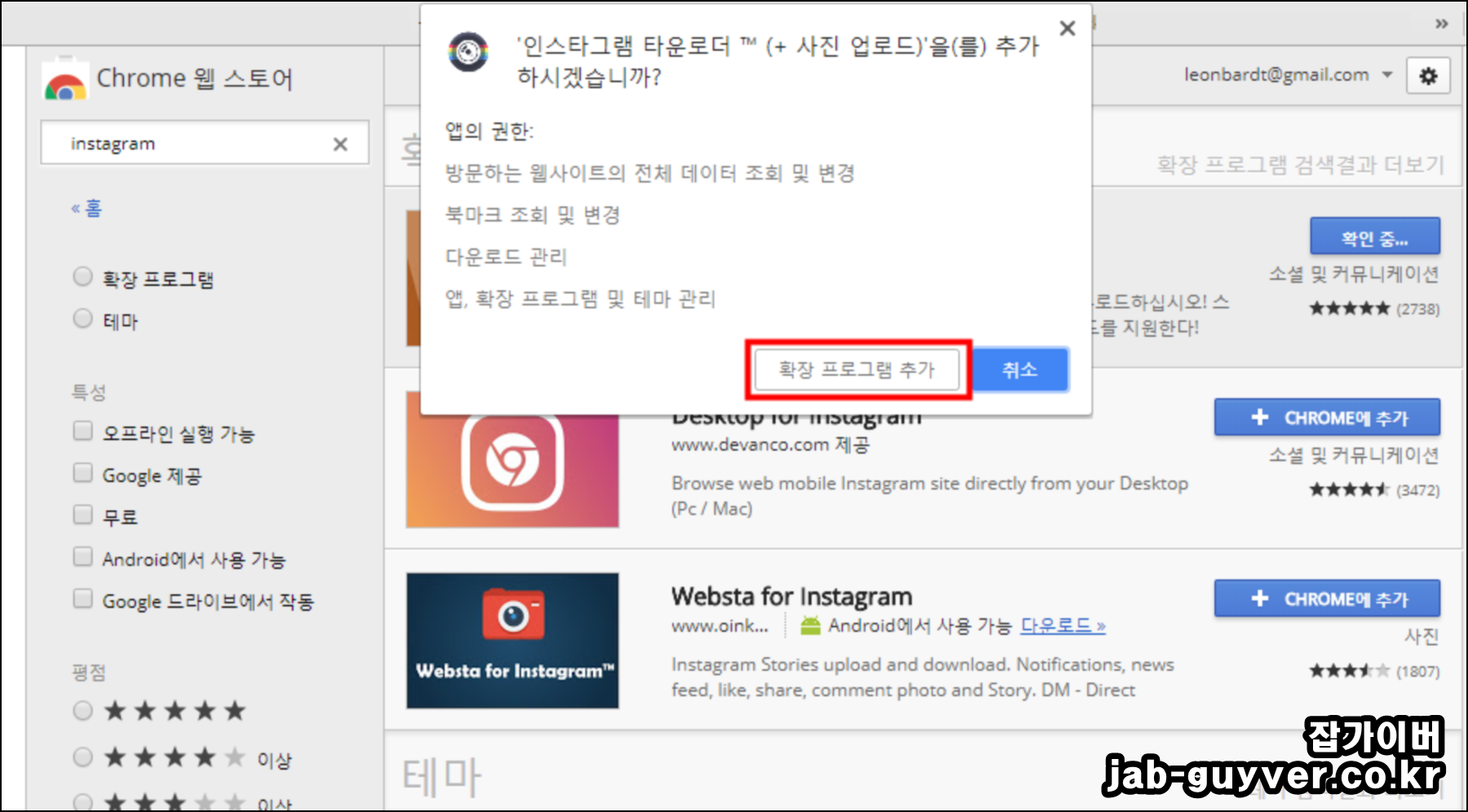The image size is (1468, 812).
Task: Check Android에서 사용 가능 checkbox
Action: coord(82,557)
